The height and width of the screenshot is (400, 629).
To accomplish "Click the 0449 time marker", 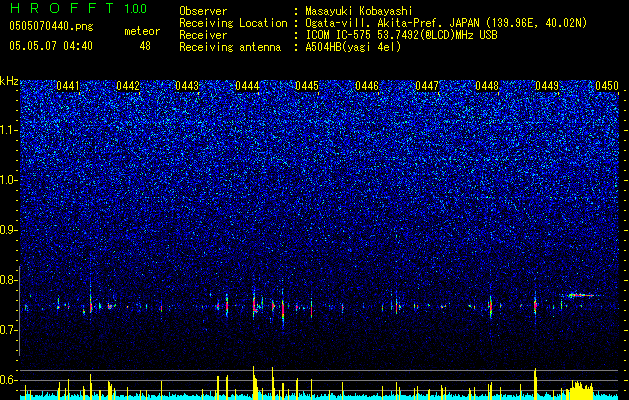I will coord(547,86).
